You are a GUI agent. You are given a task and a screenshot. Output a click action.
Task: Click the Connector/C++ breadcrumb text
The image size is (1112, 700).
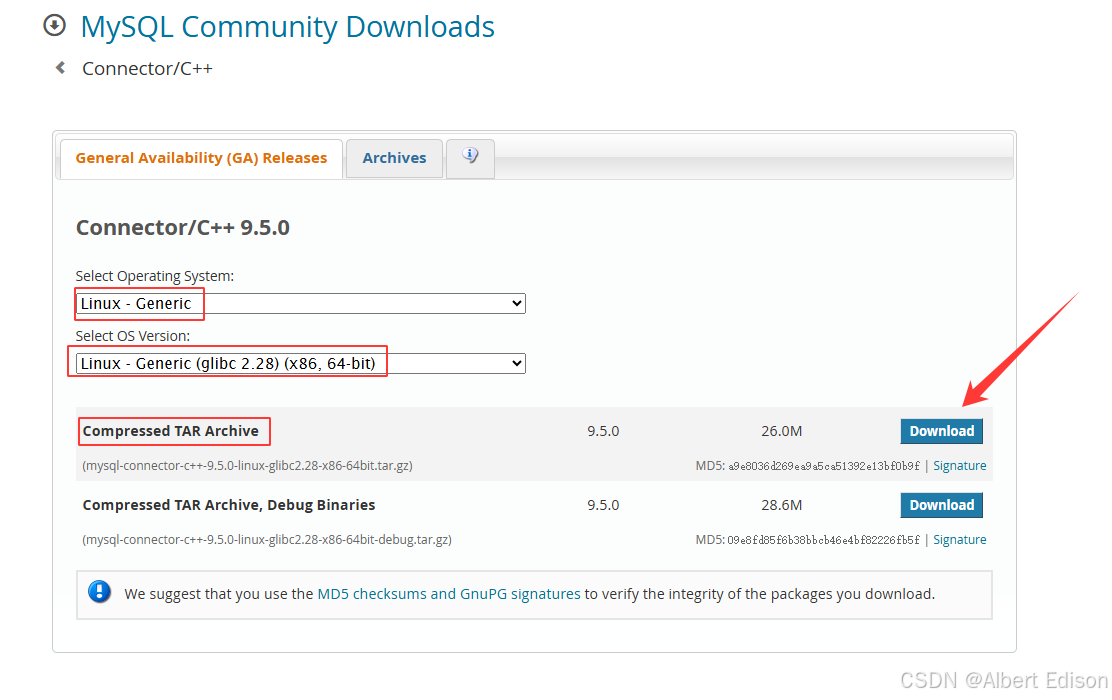tap(148, 68)
